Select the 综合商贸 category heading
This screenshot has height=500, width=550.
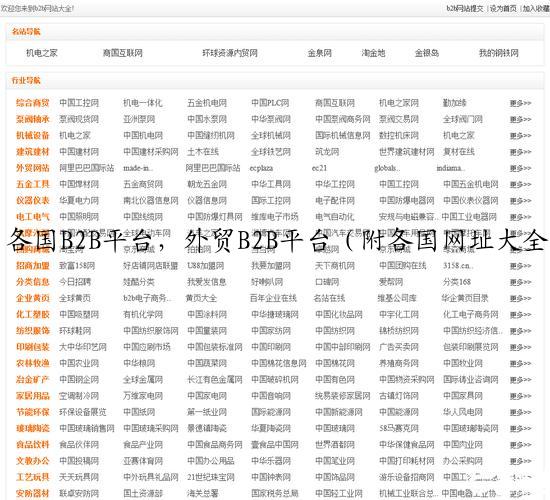point(33,103)
